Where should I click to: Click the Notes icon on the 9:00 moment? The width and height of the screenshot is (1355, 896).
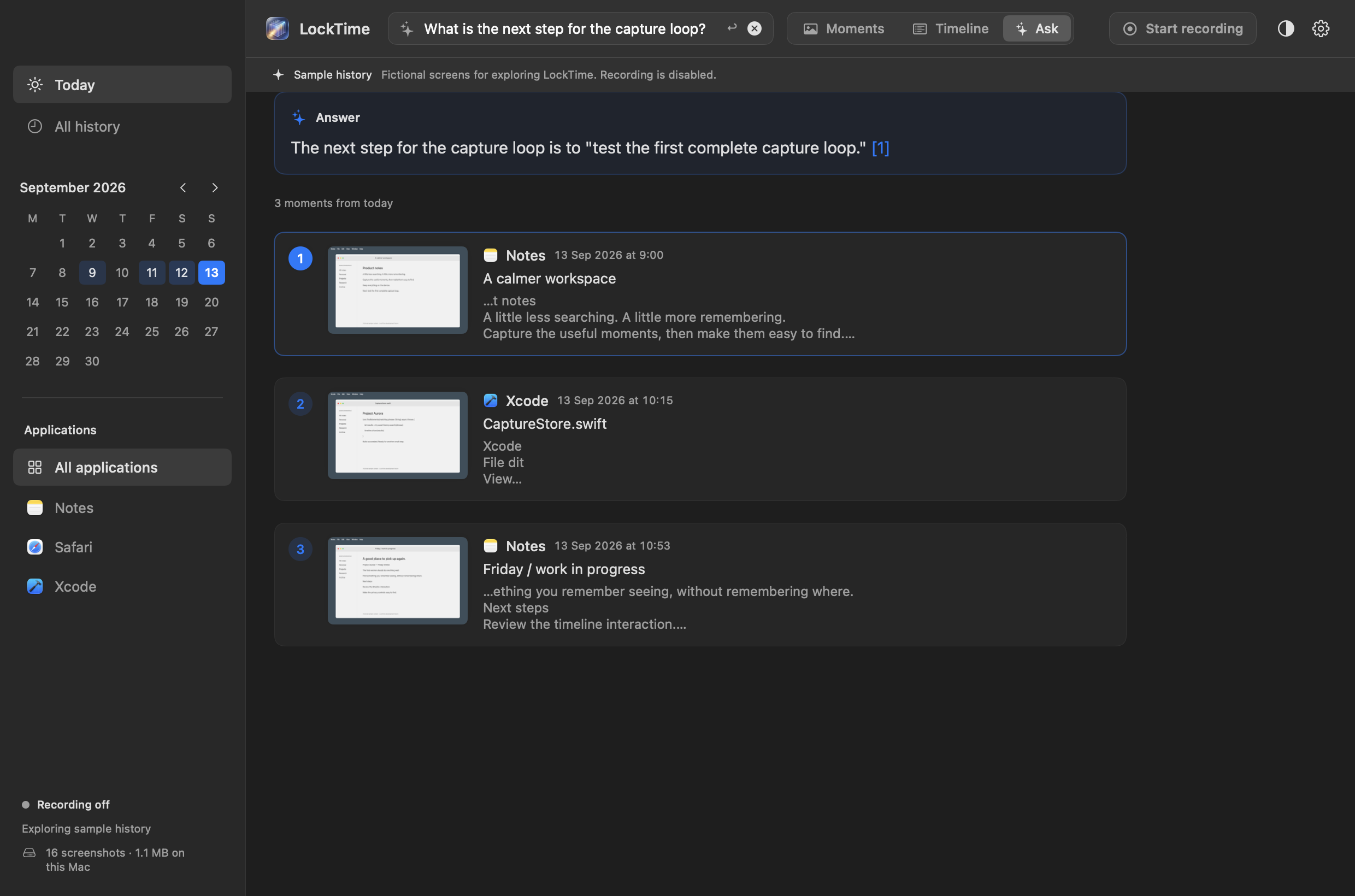(490, 255)
